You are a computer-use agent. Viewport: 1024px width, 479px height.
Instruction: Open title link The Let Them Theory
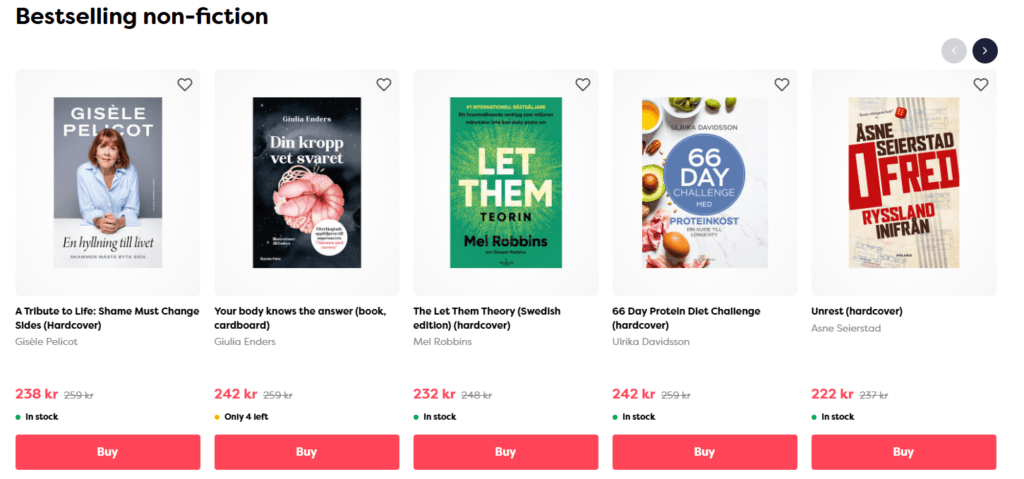(x=487, y=318)
